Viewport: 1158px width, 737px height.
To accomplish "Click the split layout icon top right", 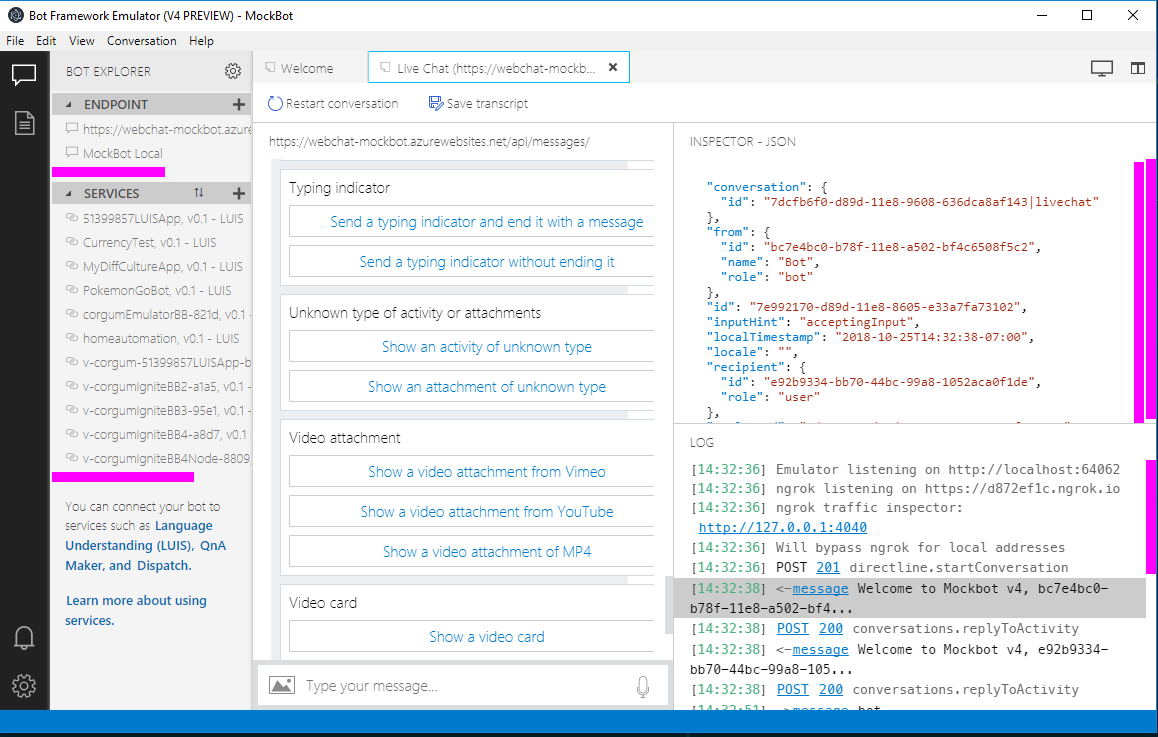I will pyautogui.click(x=1138, y=66).
